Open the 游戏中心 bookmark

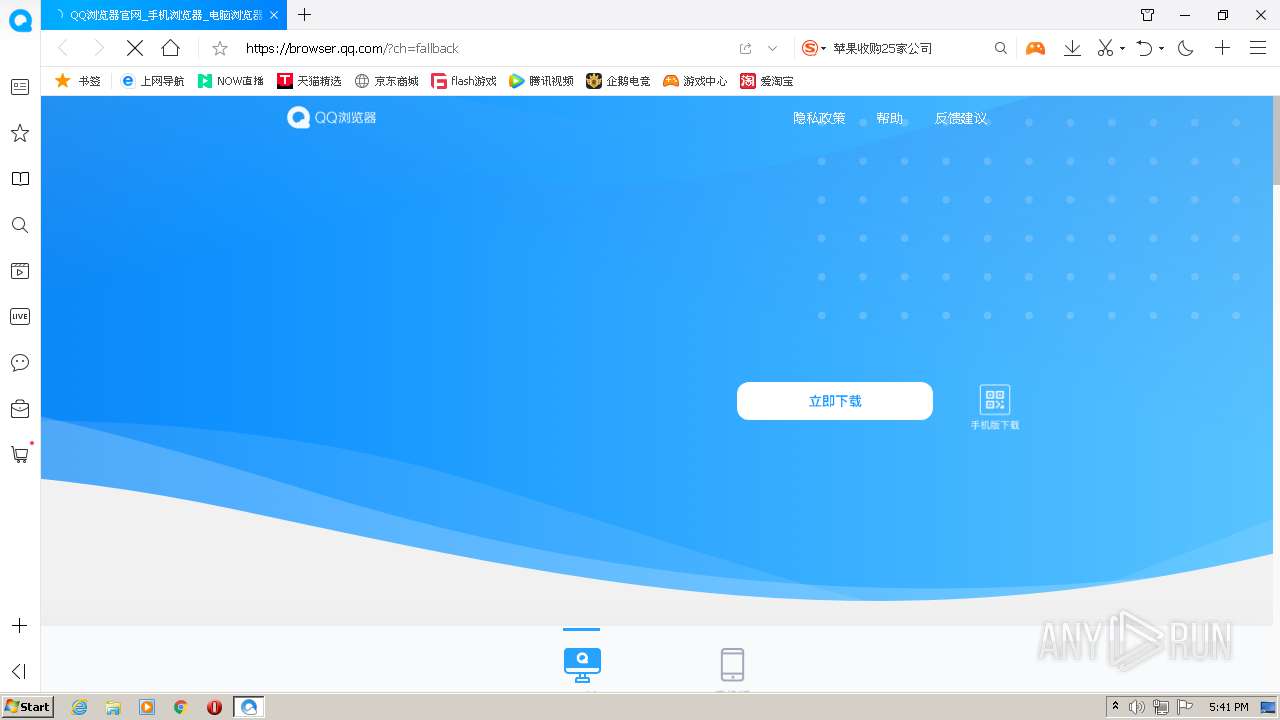[x=695, y=81]
